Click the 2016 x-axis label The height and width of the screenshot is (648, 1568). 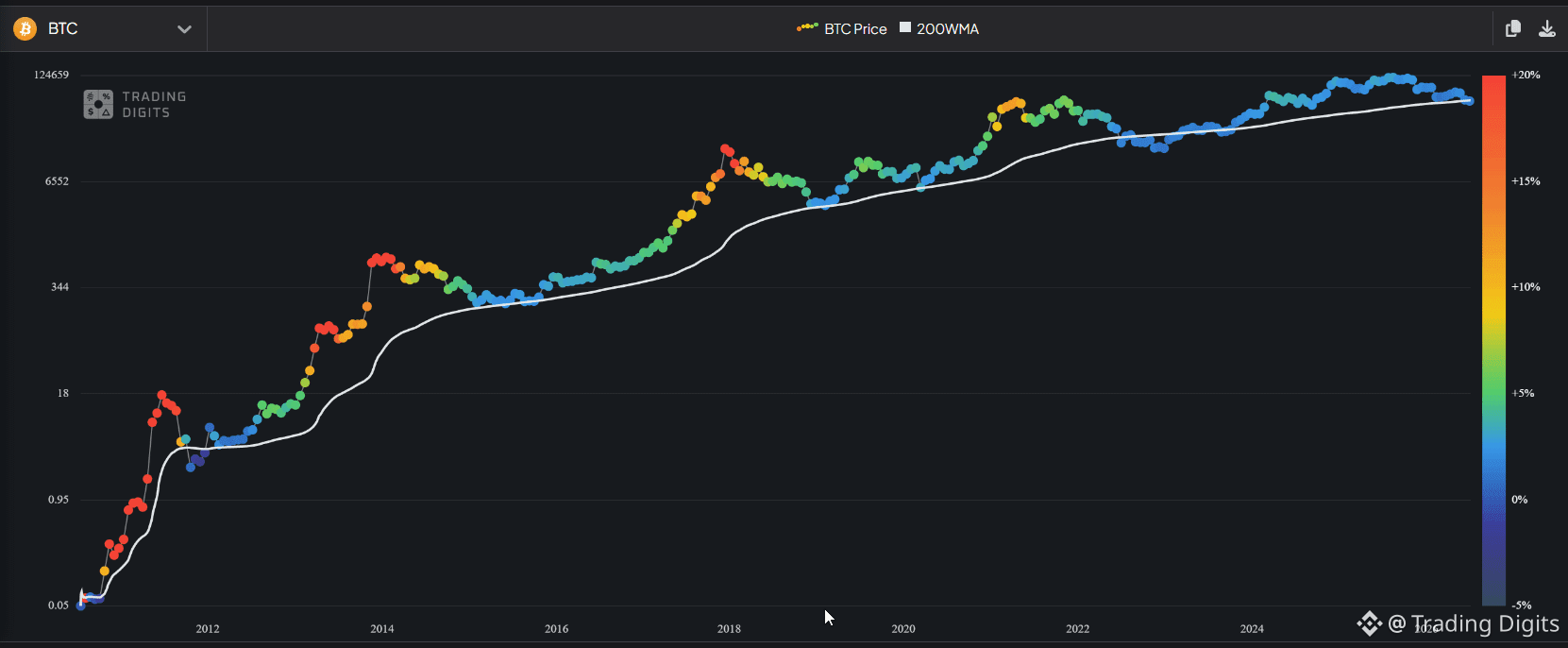[x=557, y=629]
